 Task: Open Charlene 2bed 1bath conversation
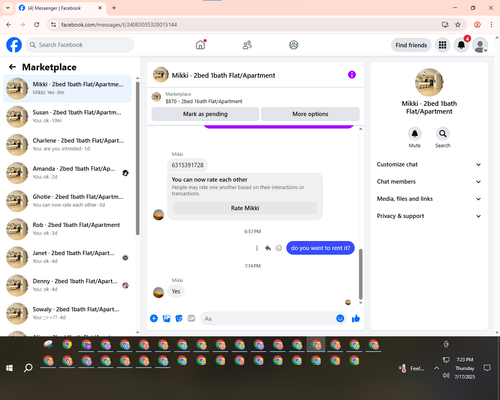coord(67,145)
